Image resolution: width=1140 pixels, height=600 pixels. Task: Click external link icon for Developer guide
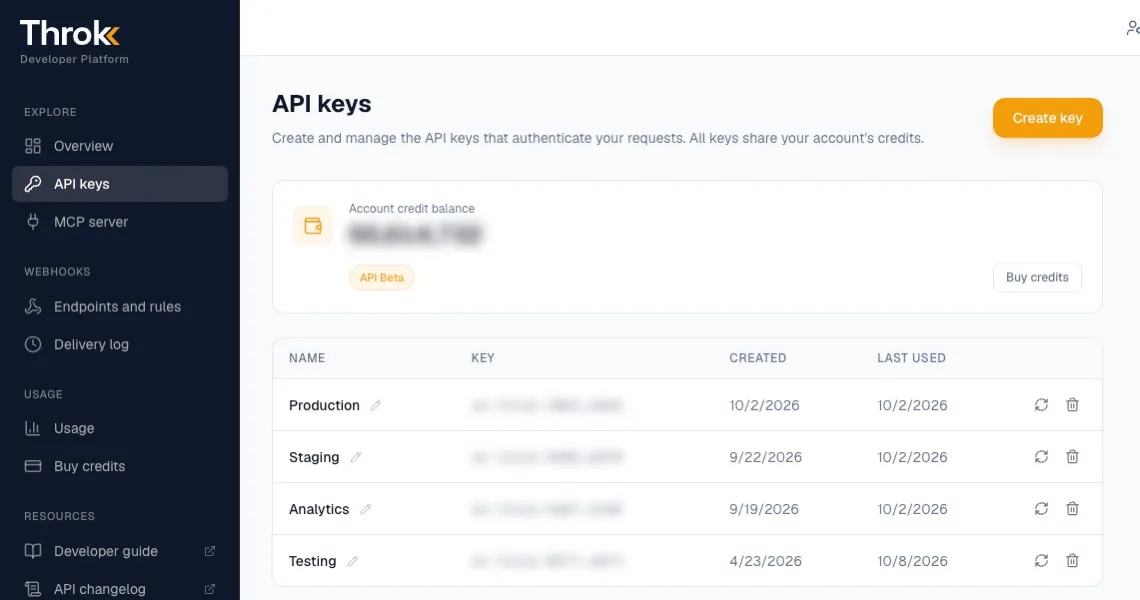[x=209, y=551]
